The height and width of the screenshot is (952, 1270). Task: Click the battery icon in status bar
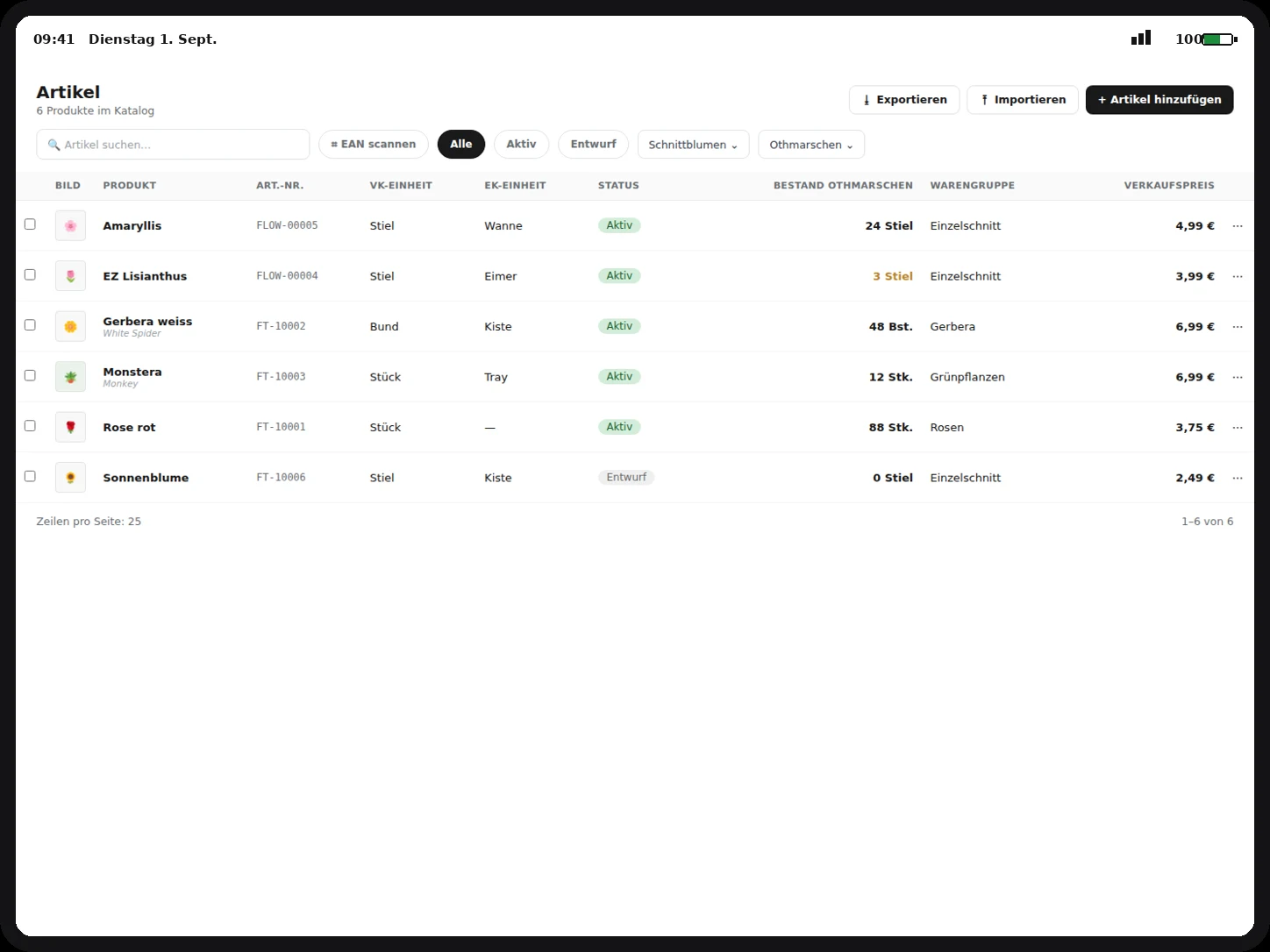[x=1219, y=39]
